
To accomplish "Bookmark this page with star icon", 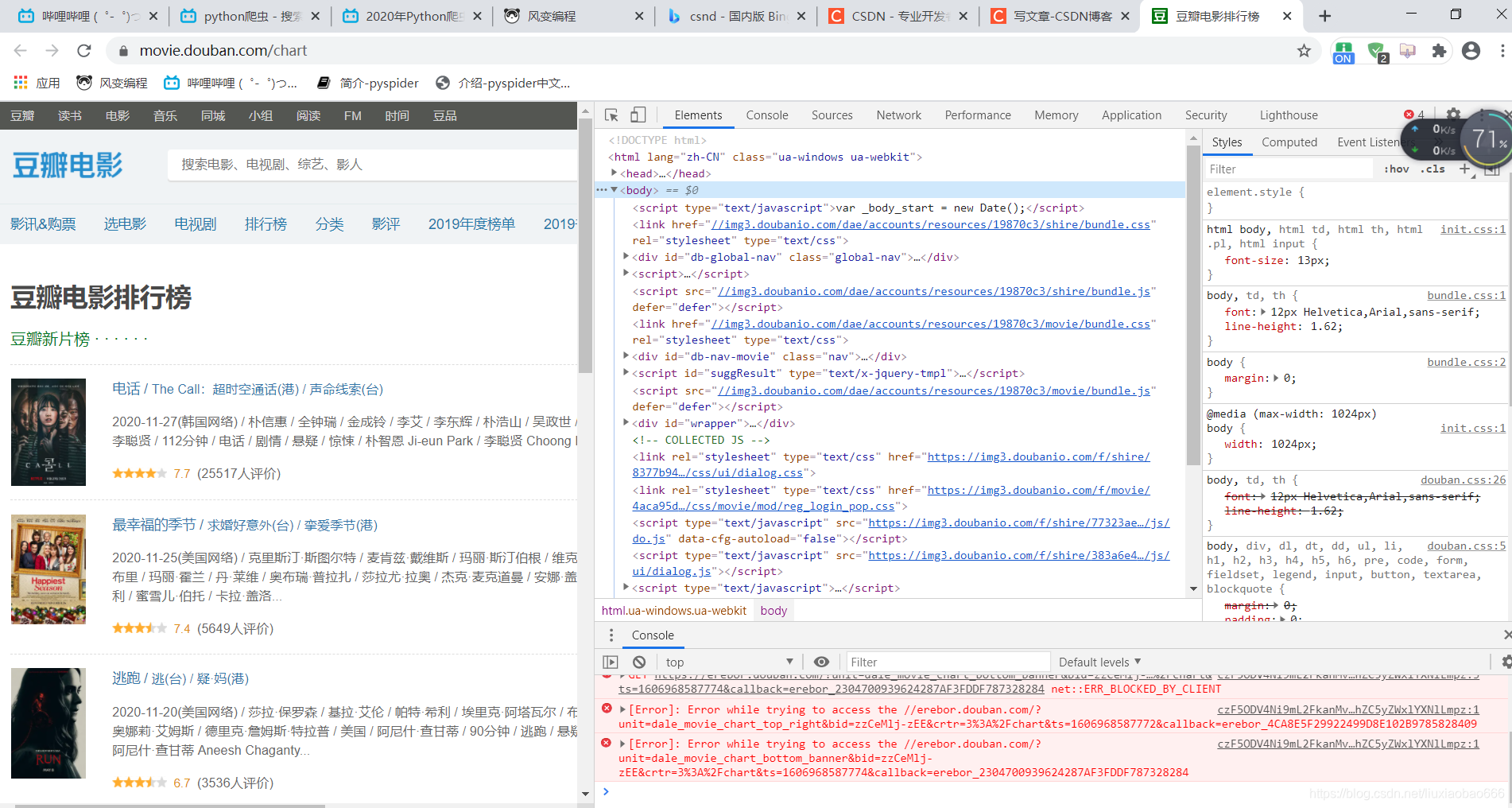I will (1304, 51).
